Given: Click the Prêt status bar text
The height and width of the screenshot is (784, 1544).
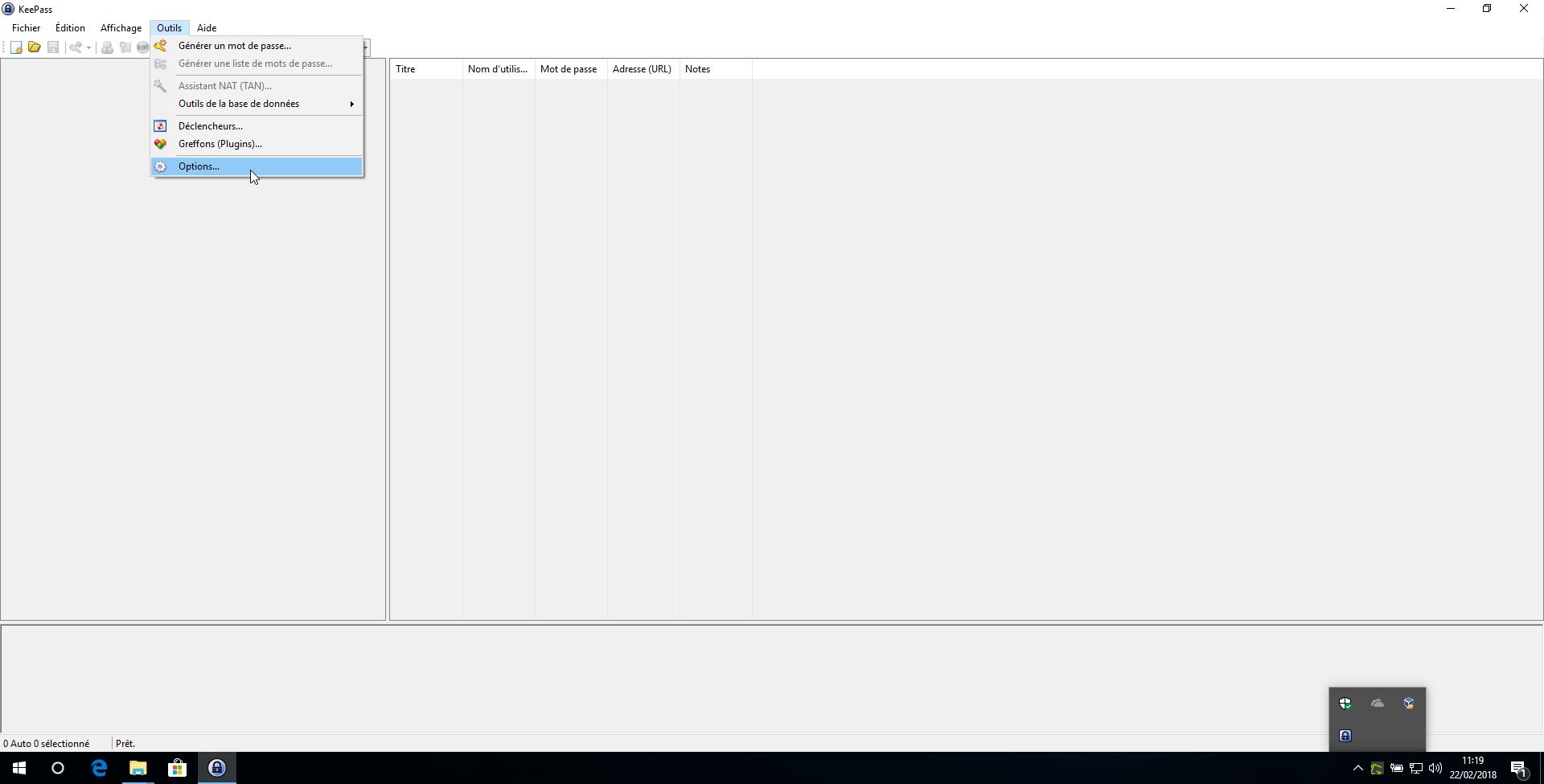Looking at the screenshot, I should tap(125, 744).
